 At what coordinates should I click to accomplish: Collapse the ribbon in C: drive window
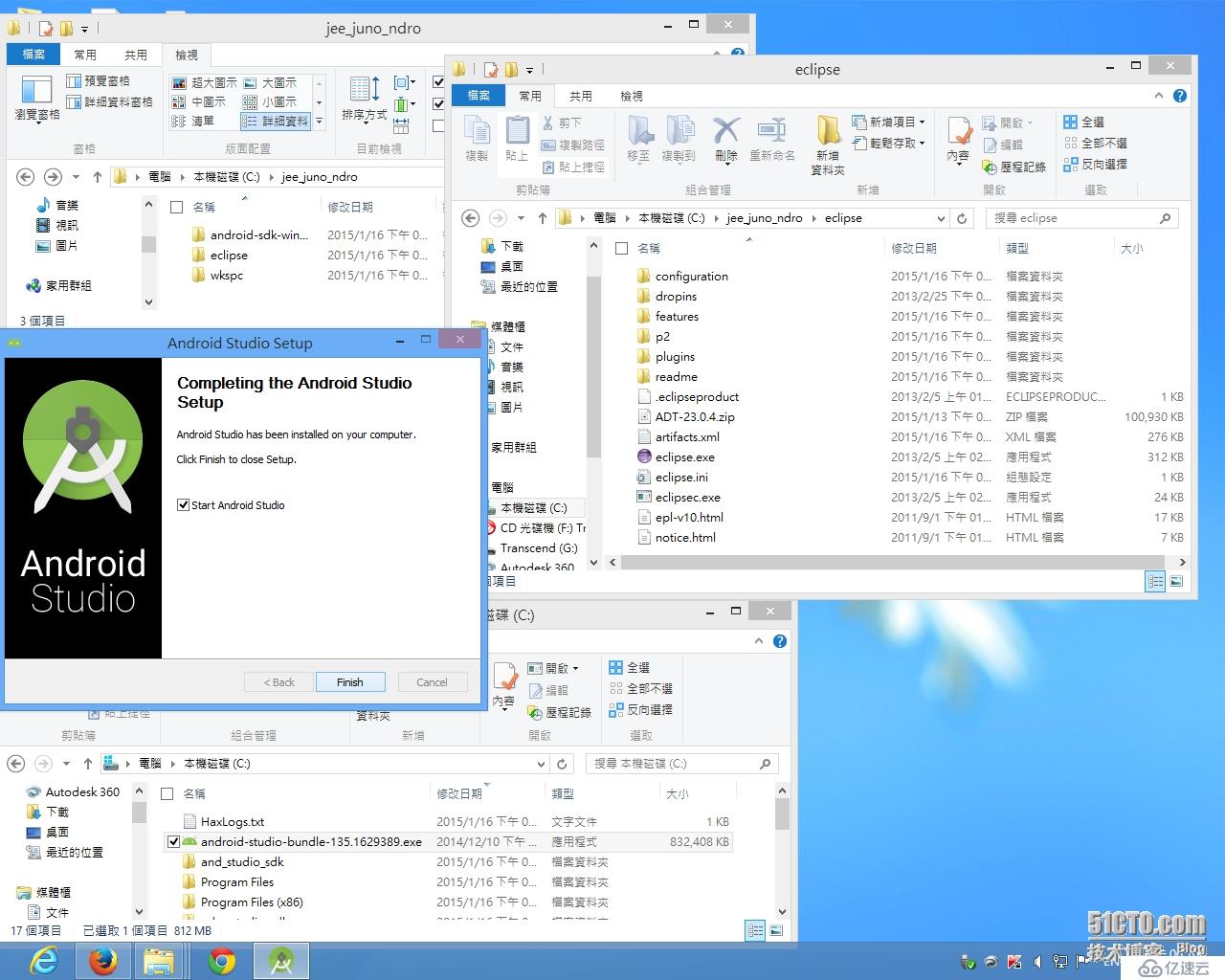[759, 641]
